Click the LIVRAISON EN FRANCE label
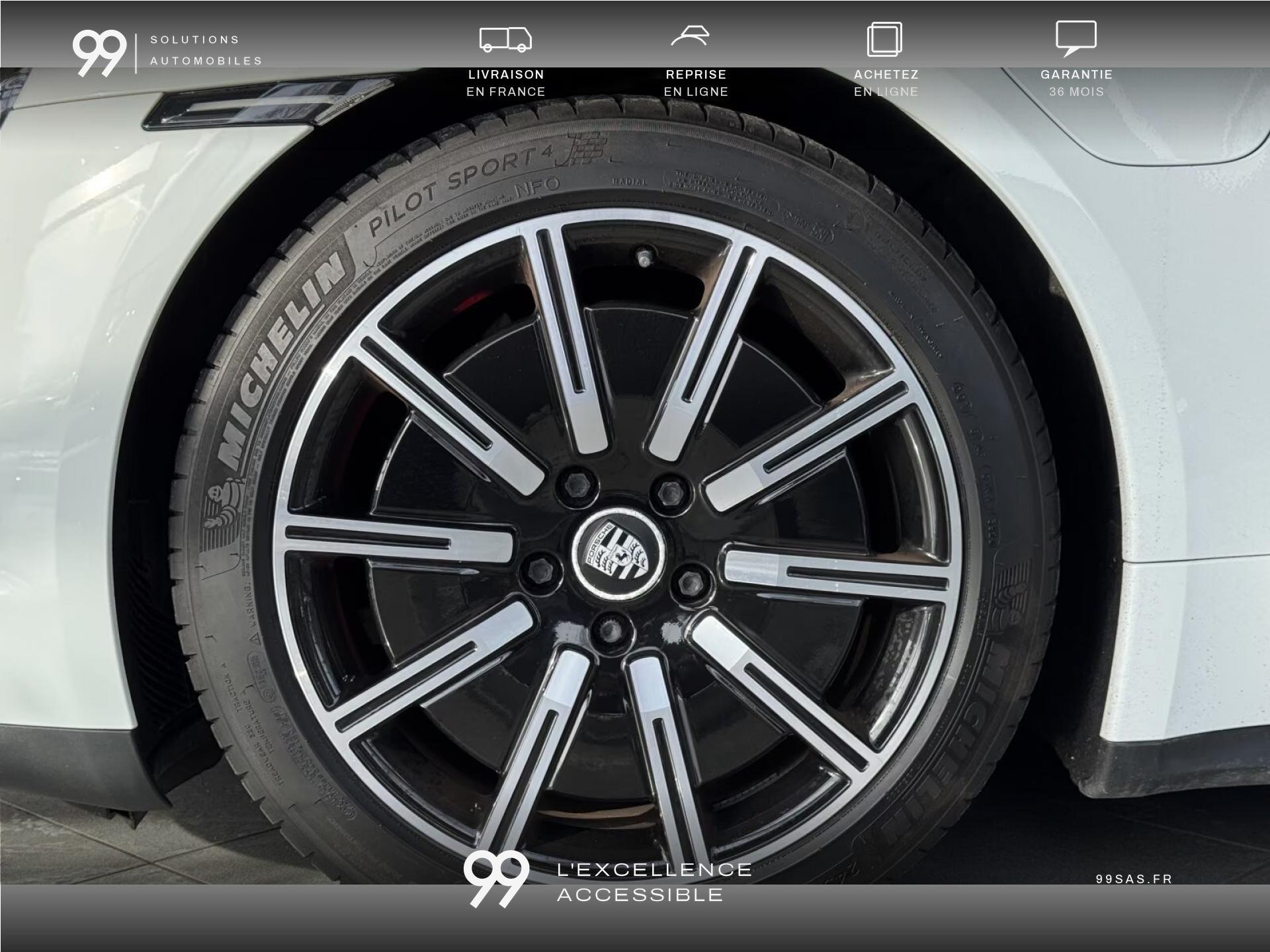 tap(506, 83)
